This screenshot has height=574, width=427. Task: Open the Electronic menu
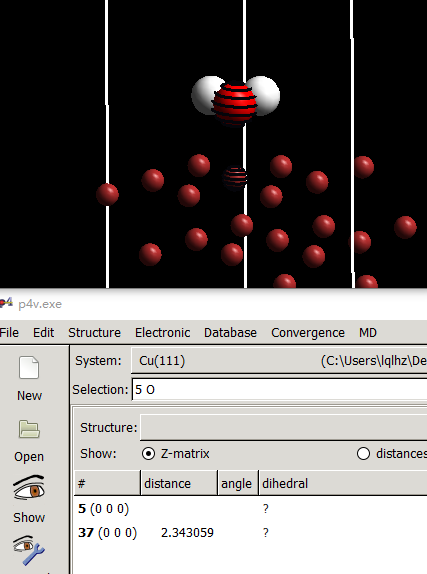click(163, 332)
